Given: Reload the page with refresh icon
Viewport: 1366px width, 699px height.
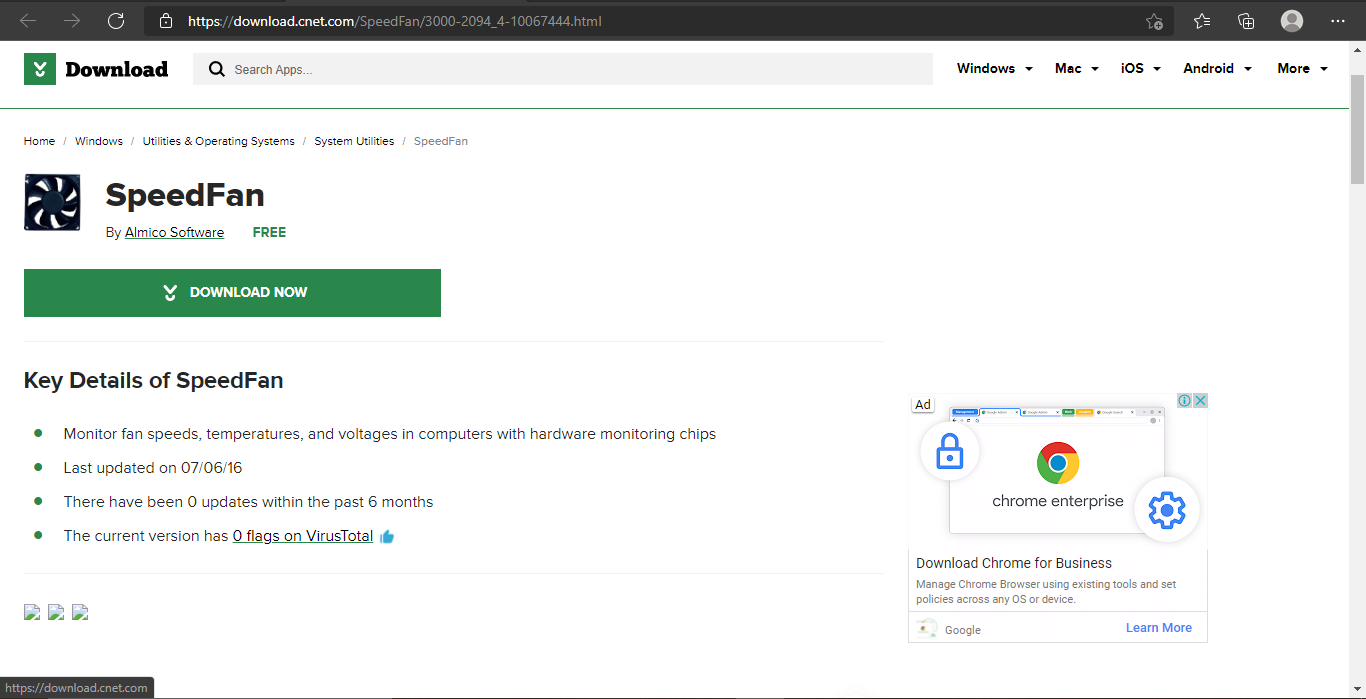Looking at the screenshot, I should (x=116, y=21).
